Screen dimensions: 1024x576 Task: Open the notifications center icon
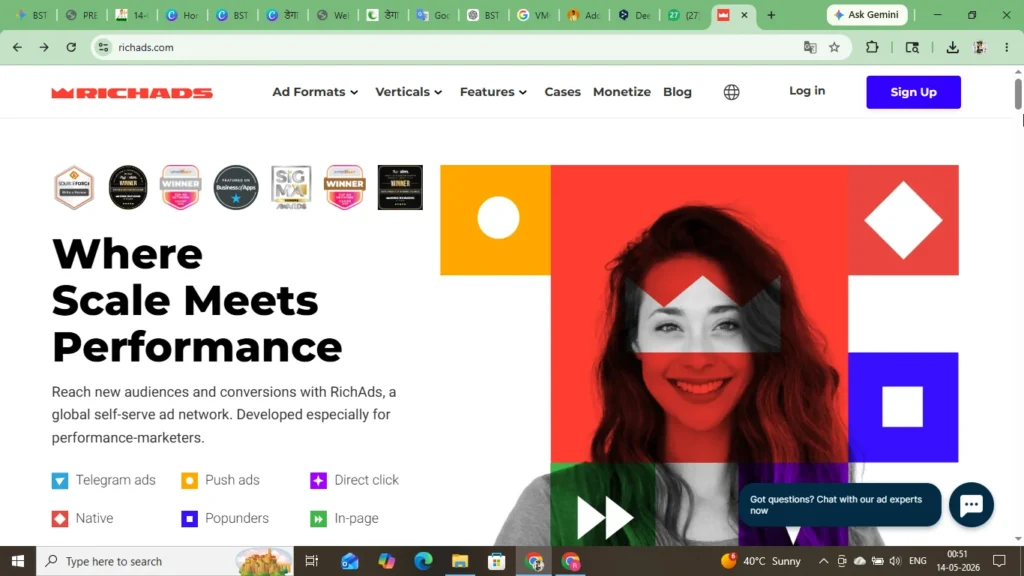(999, 561)
